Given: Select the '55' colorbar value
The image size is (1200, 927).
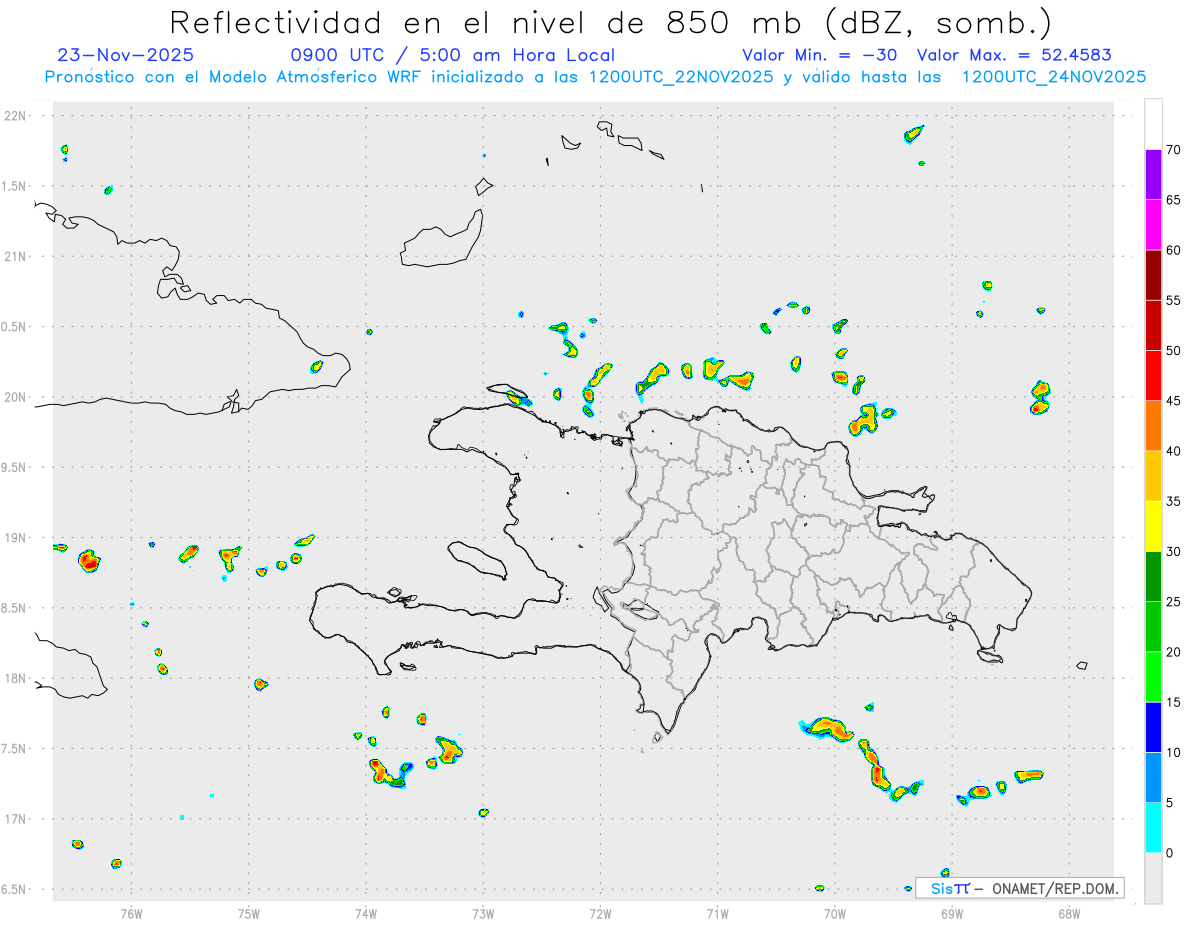Looking at the screenshot, I should point(1175,300).
